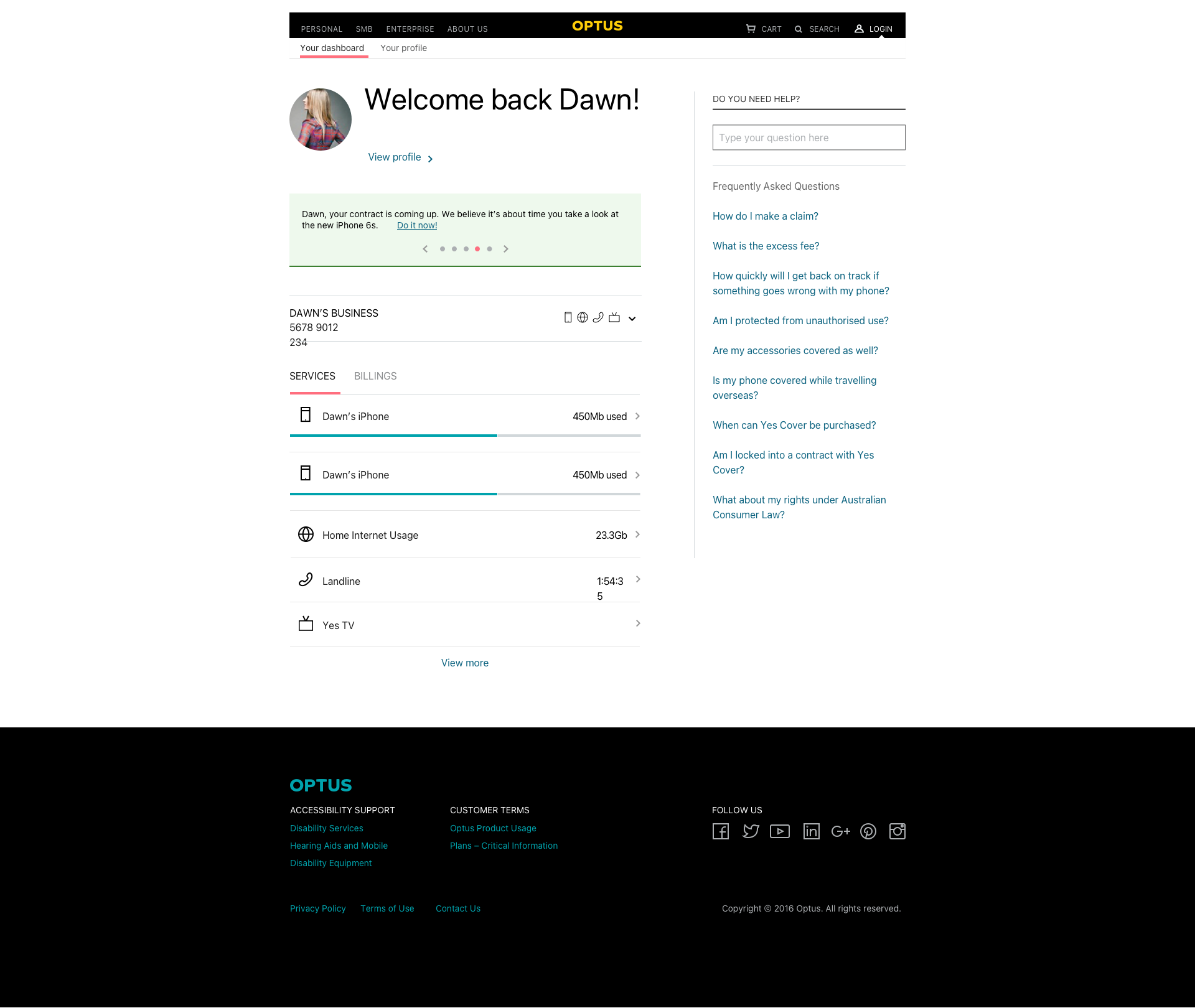Viewport: 1195px width, 1008px height.
Task: Select the first carousel dot
Action: pyautogui.click(x=443, y=249)
